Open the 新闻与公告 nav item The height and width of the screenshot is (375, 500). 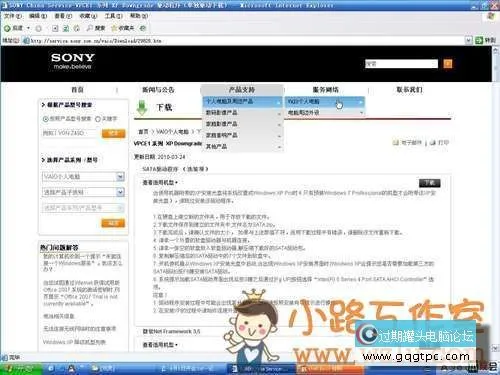158,90
